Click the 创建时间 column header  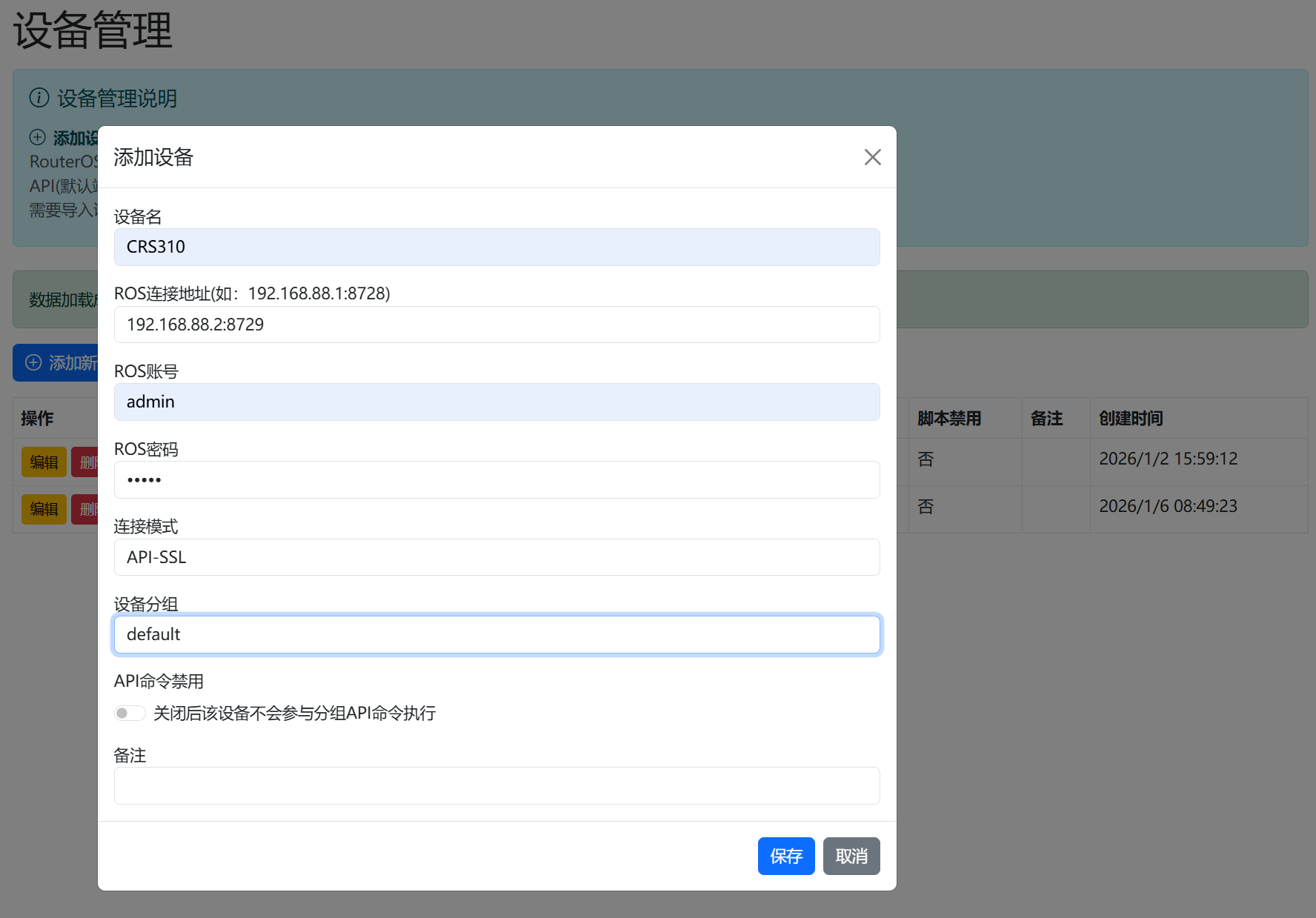[1130, 419]
